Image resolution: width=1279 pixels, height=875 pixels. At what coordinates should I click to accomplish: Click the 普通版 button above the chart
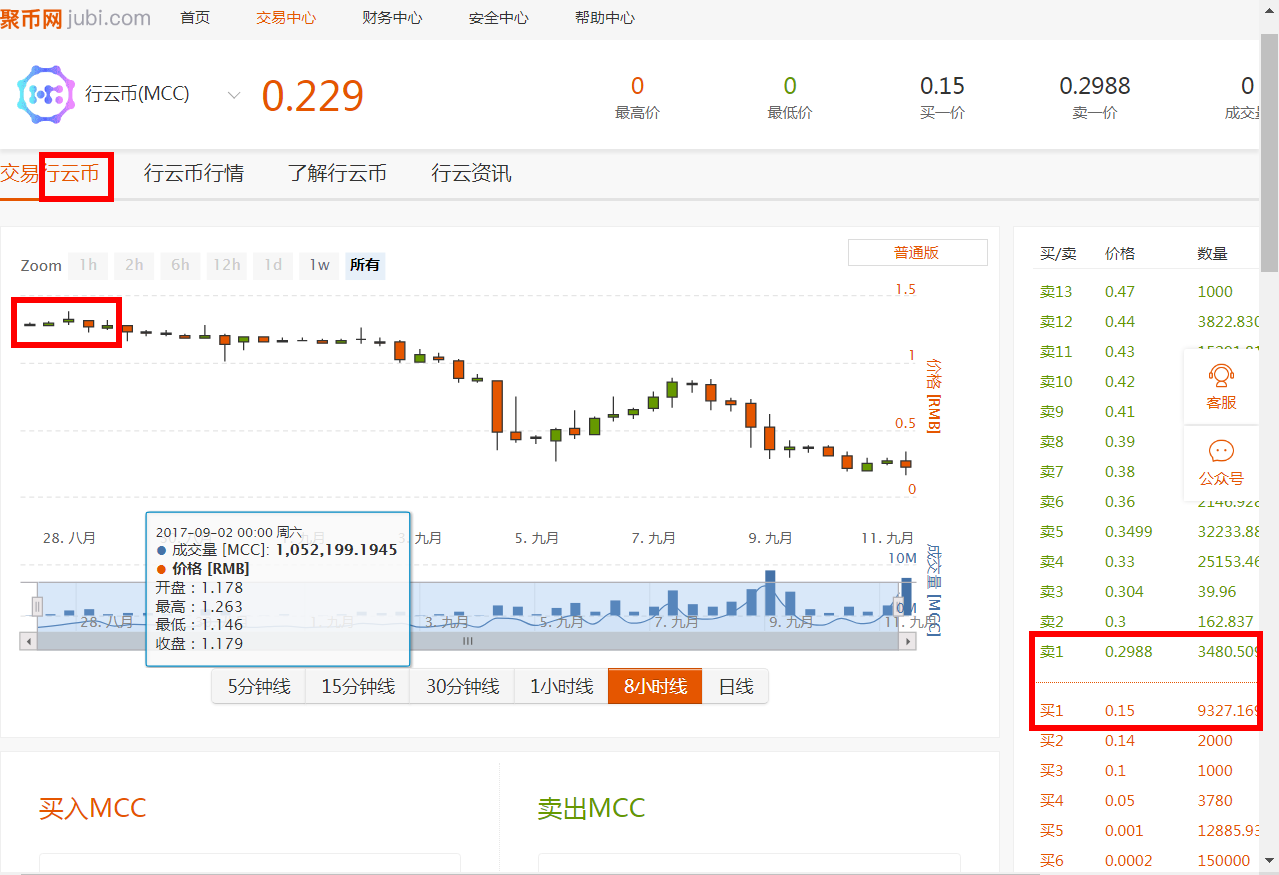[x=916, y=252]
